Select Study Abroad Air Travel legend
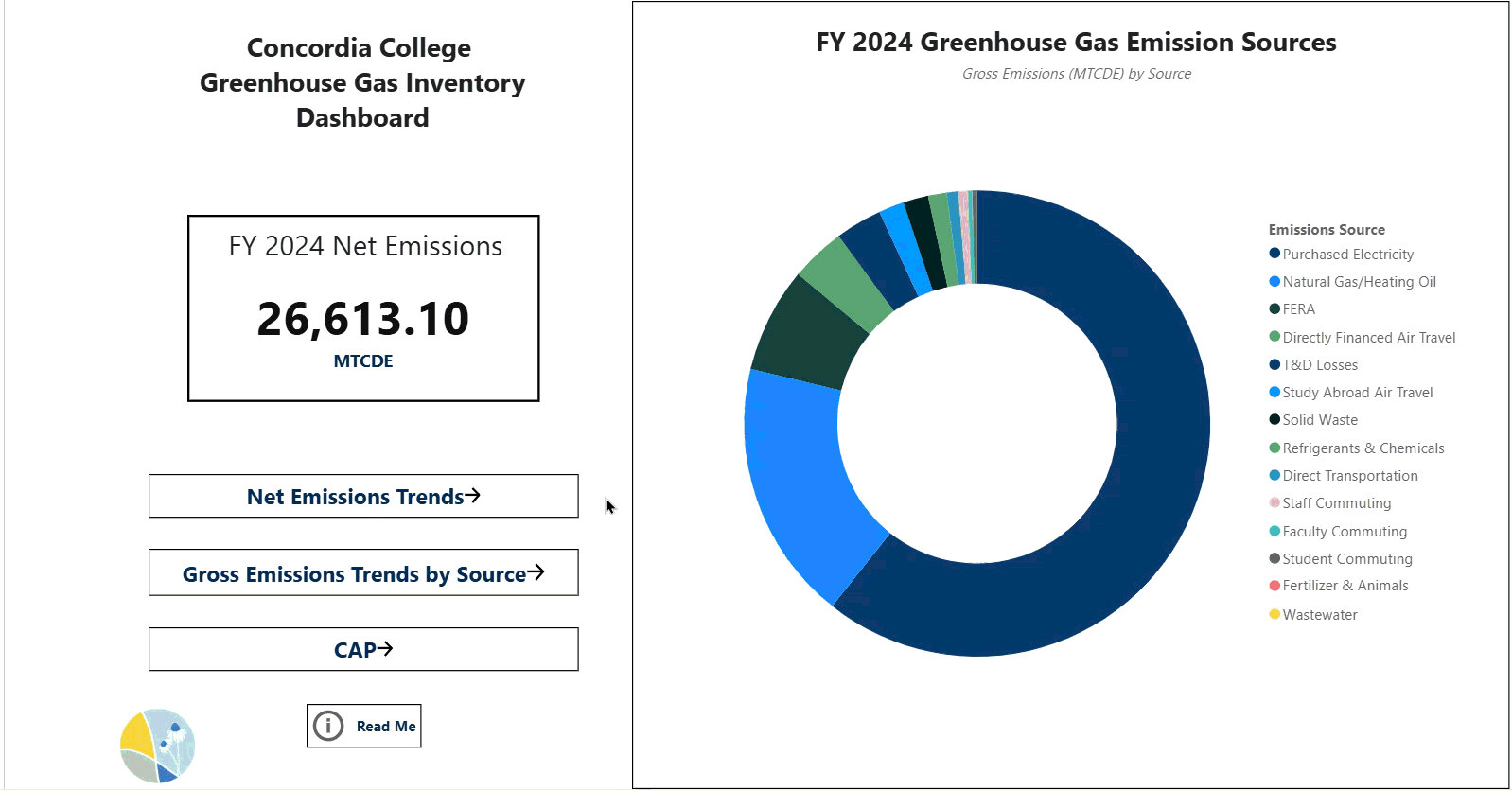 (1357, 393)
